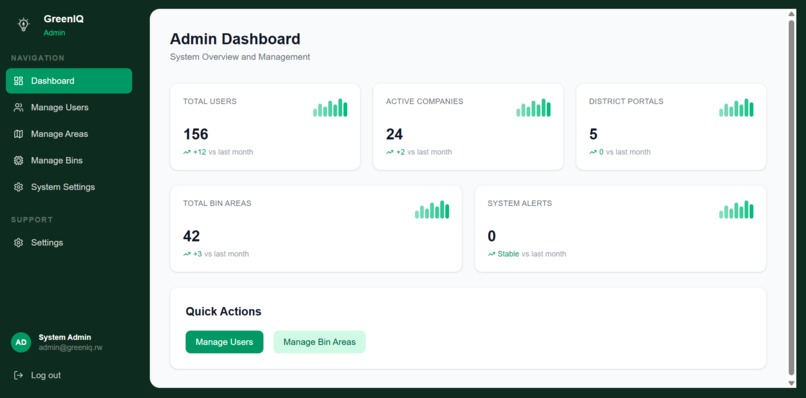The height and width of the screenshot is (398, 806).
Task: Click the vertical scrollbar thumb
Action: click(x=791, y=198)
